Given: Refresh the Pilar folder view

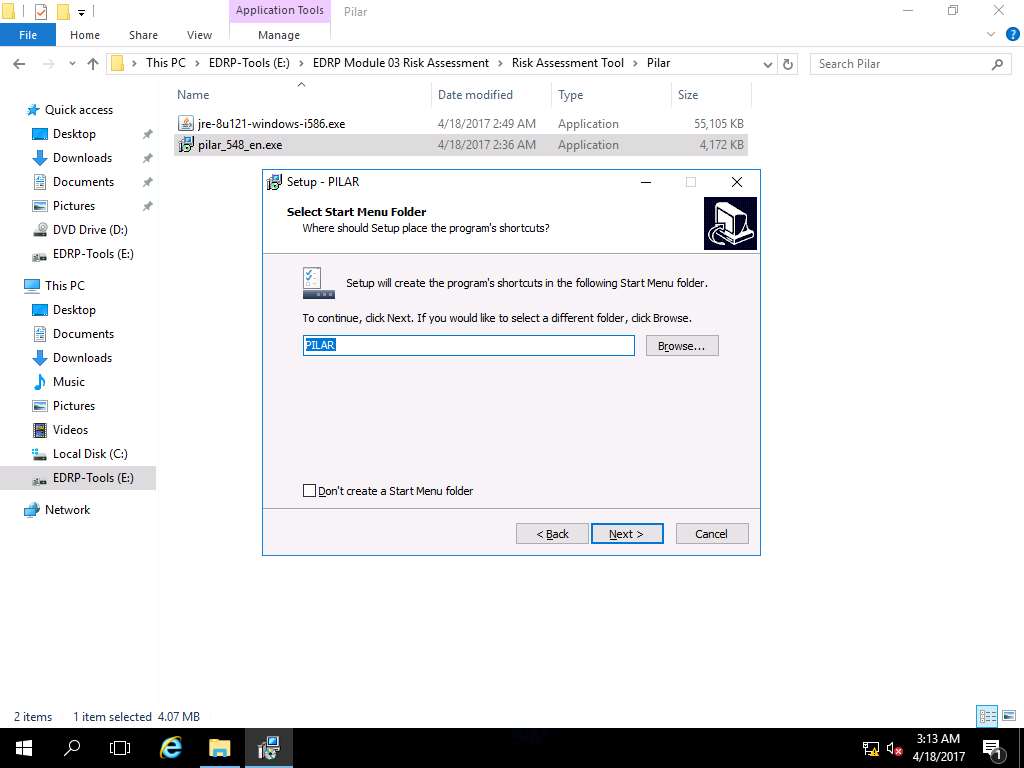Looking at the screenshot, I should [788, 64].
